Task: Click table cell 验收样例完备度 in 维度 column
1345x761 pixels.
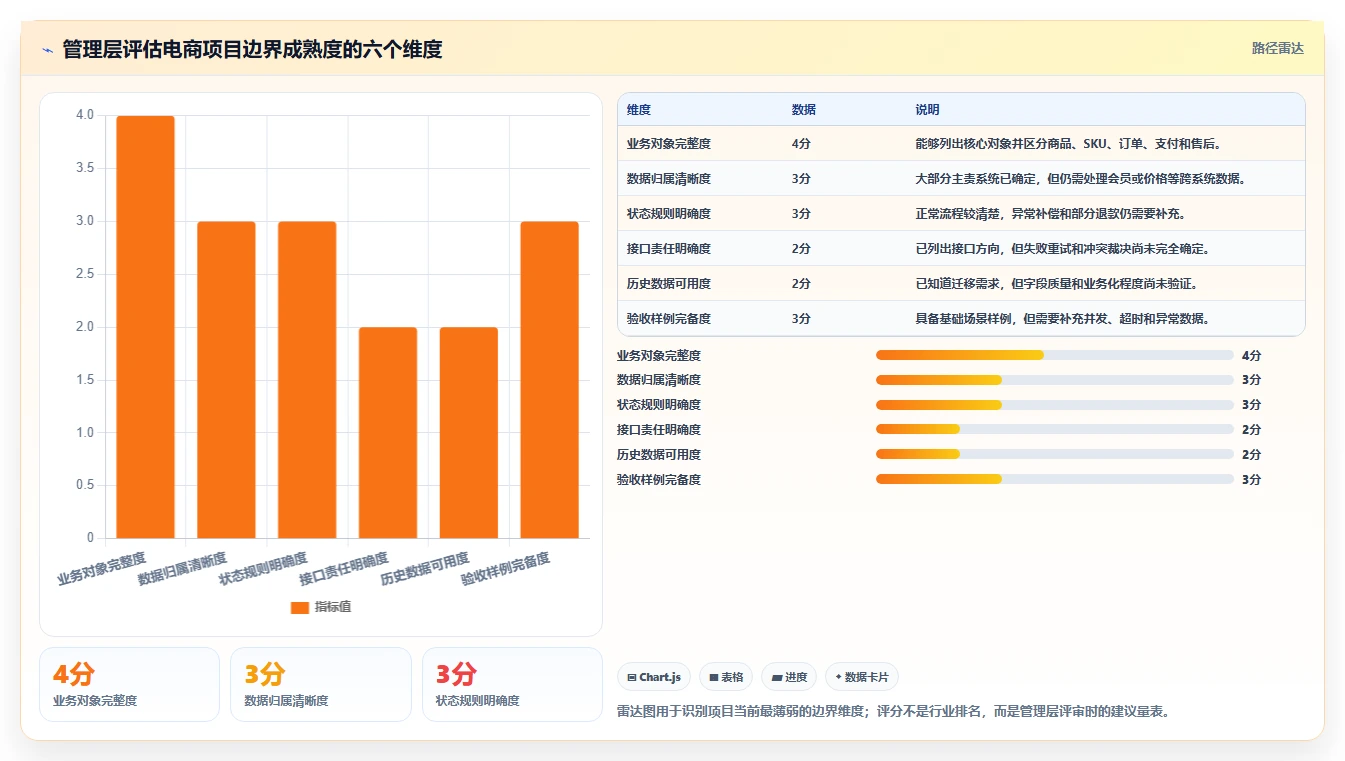Action: click(669, 319)
